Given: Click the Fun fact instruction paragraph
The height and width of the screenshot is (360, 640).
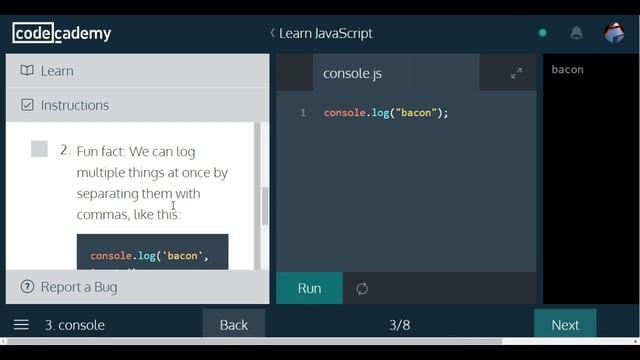Looking at the screenshot, I should click(152, 183).
